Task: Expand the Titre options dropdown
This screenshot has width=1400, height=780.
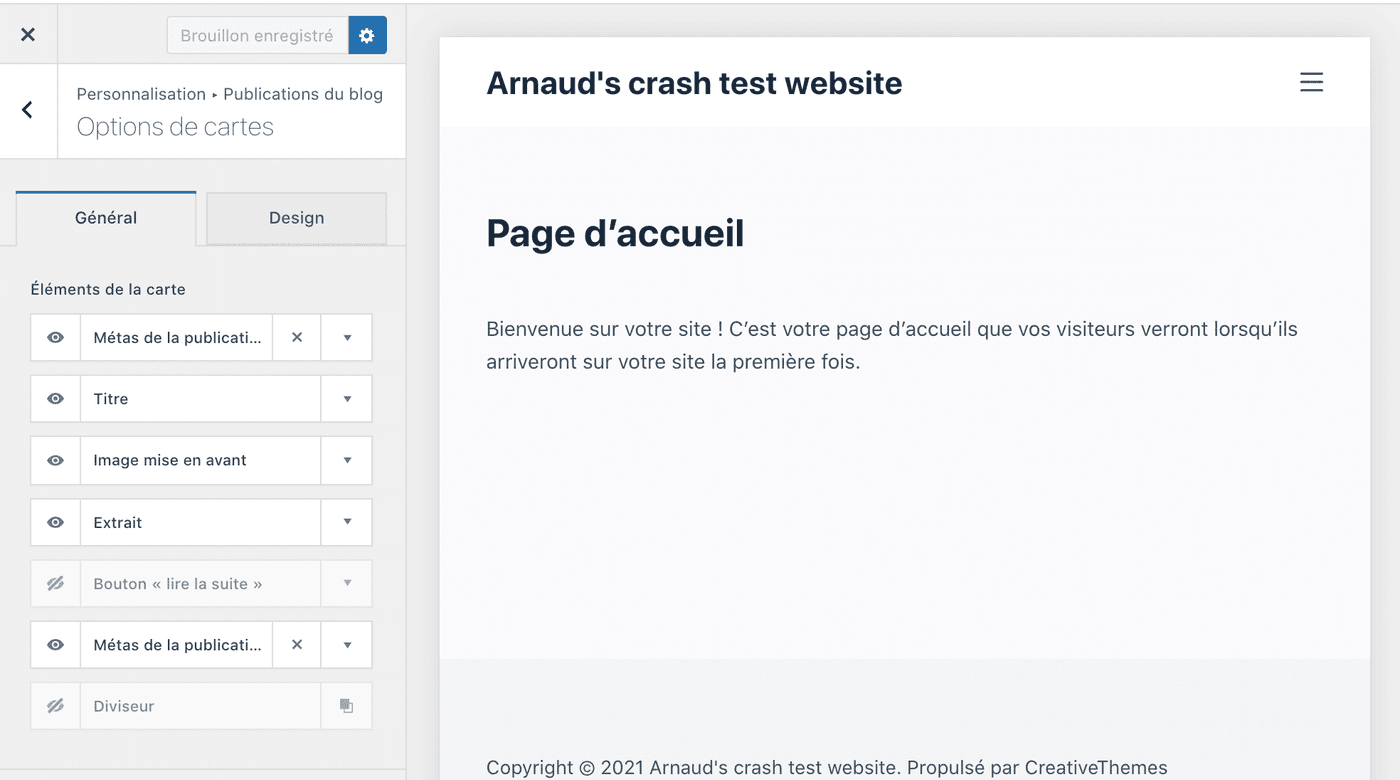Action: pyautogui.click(x=347, y=399)
